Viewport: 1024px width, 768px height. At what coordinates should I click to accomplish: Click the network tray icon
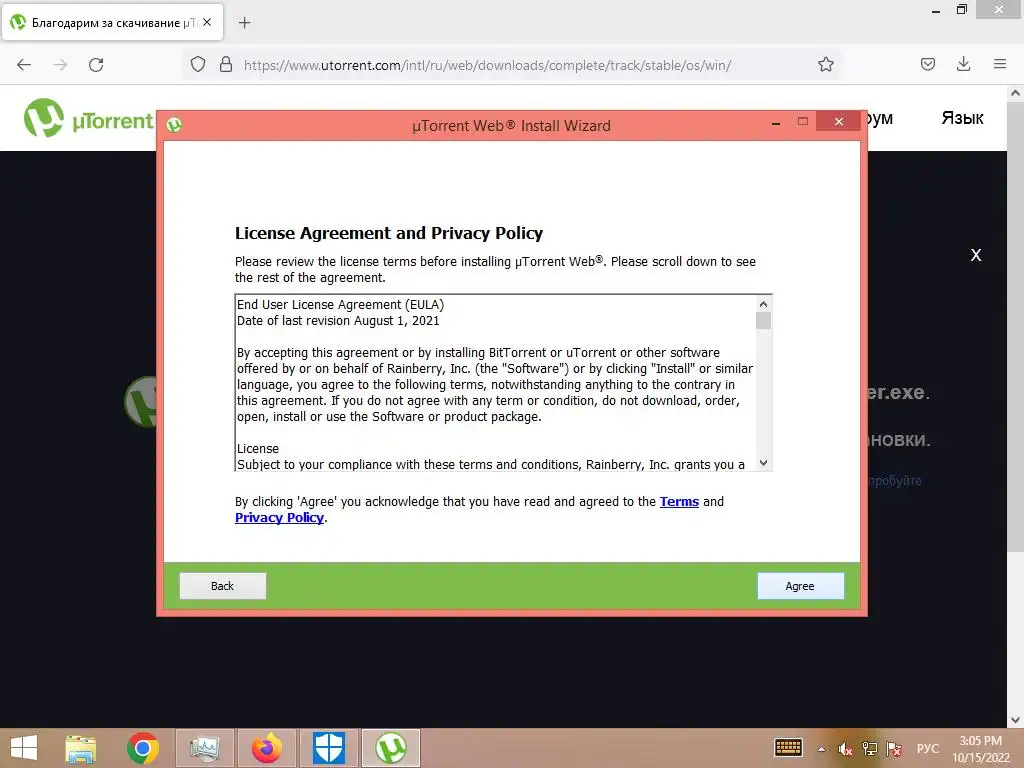coord(869,748)
